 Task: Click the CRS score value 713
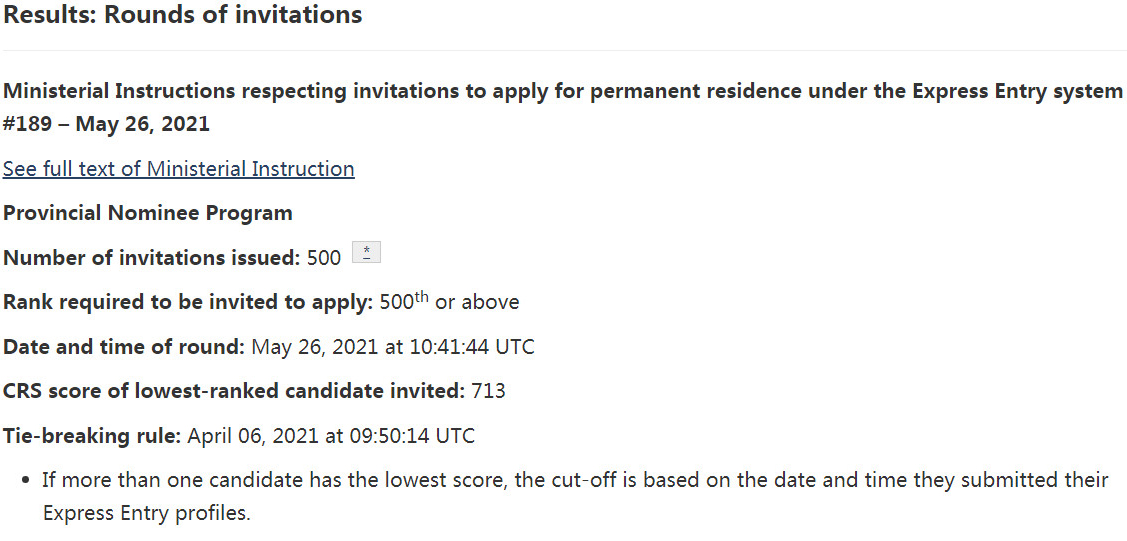coord(488,391)
